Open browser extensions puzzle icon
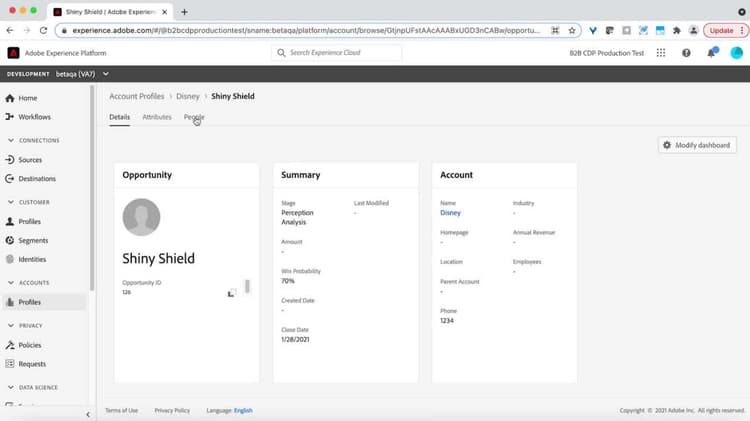This screenshot has width=750, height=421. coord(676,30)
